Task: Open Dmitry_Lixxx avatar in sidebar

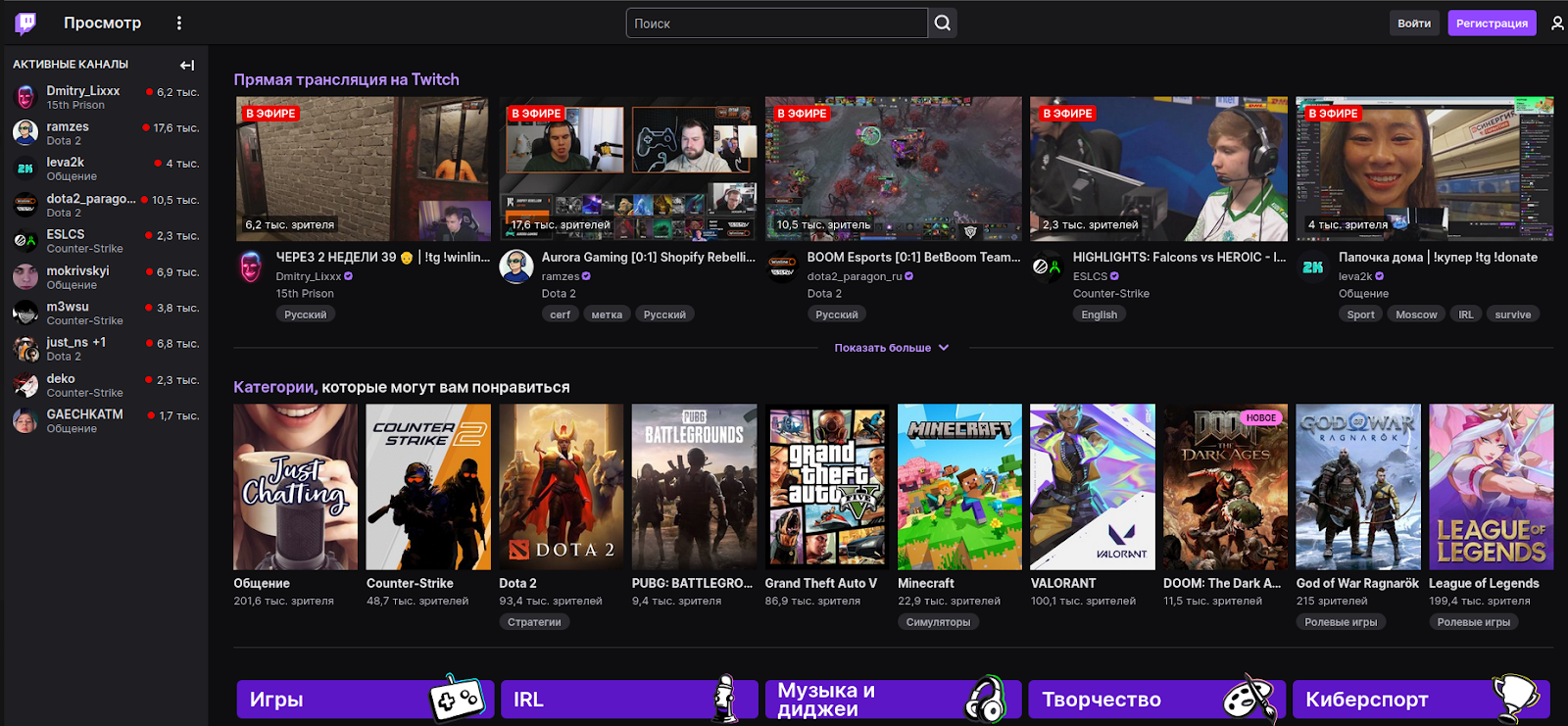Action: [25, 97]
